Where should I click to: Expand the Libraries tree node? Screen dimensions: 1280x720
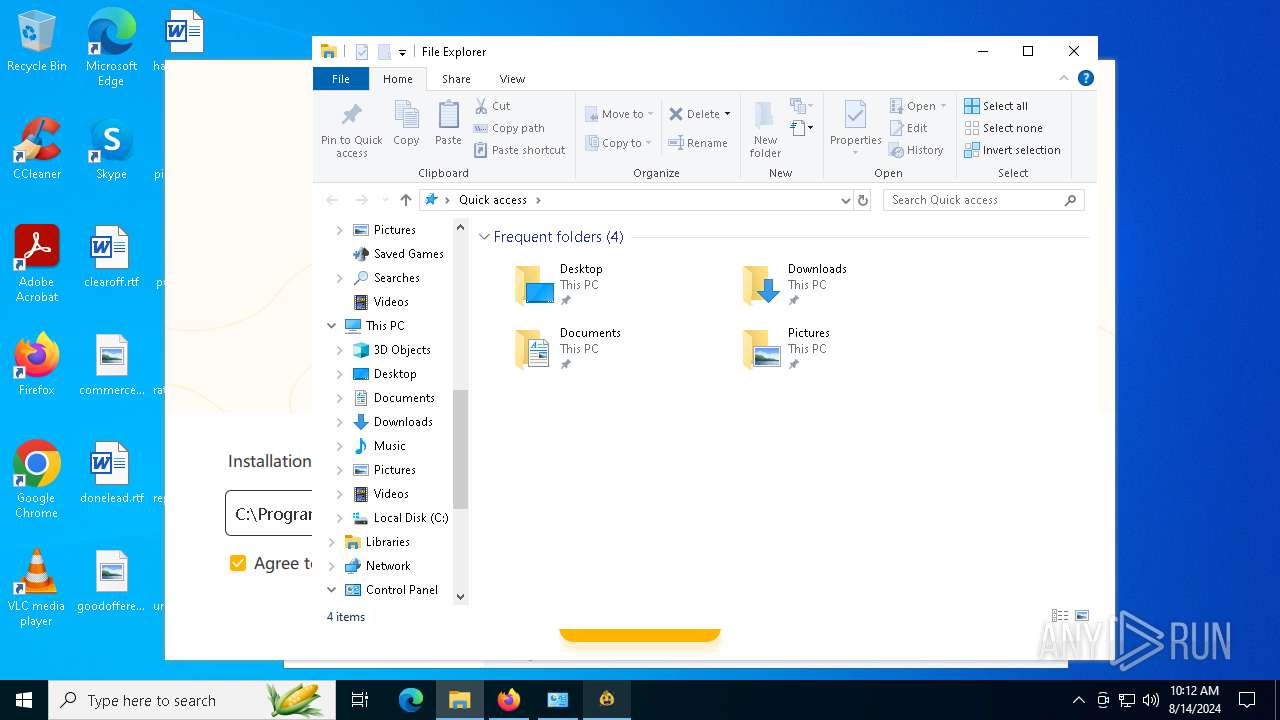332,542
